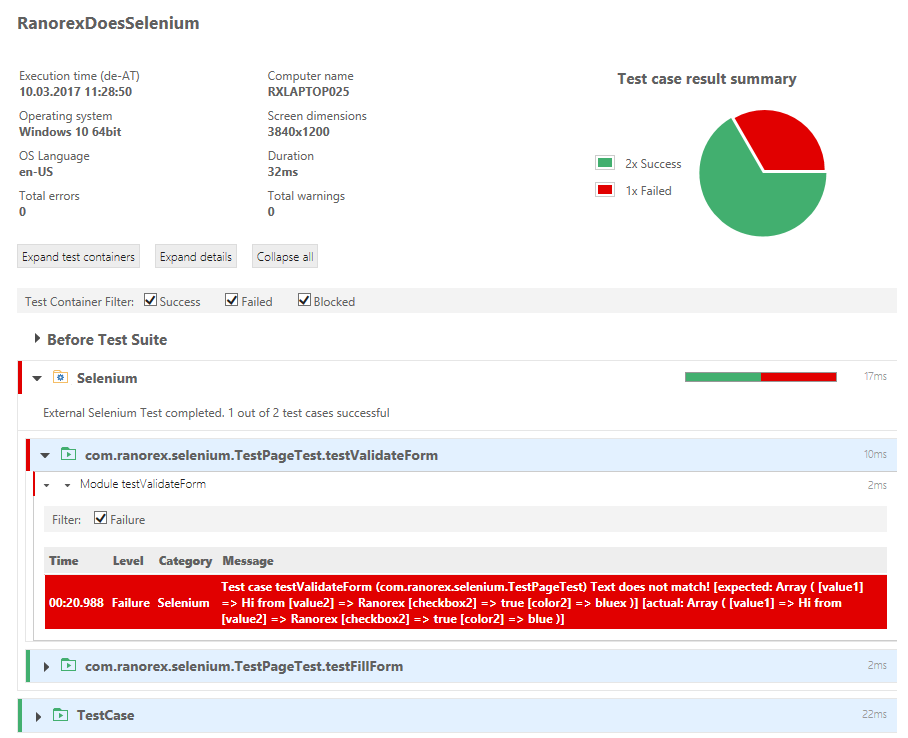
Task: Click the RanorexDoesSelenium report title
Action: click(x=108, y=23)
